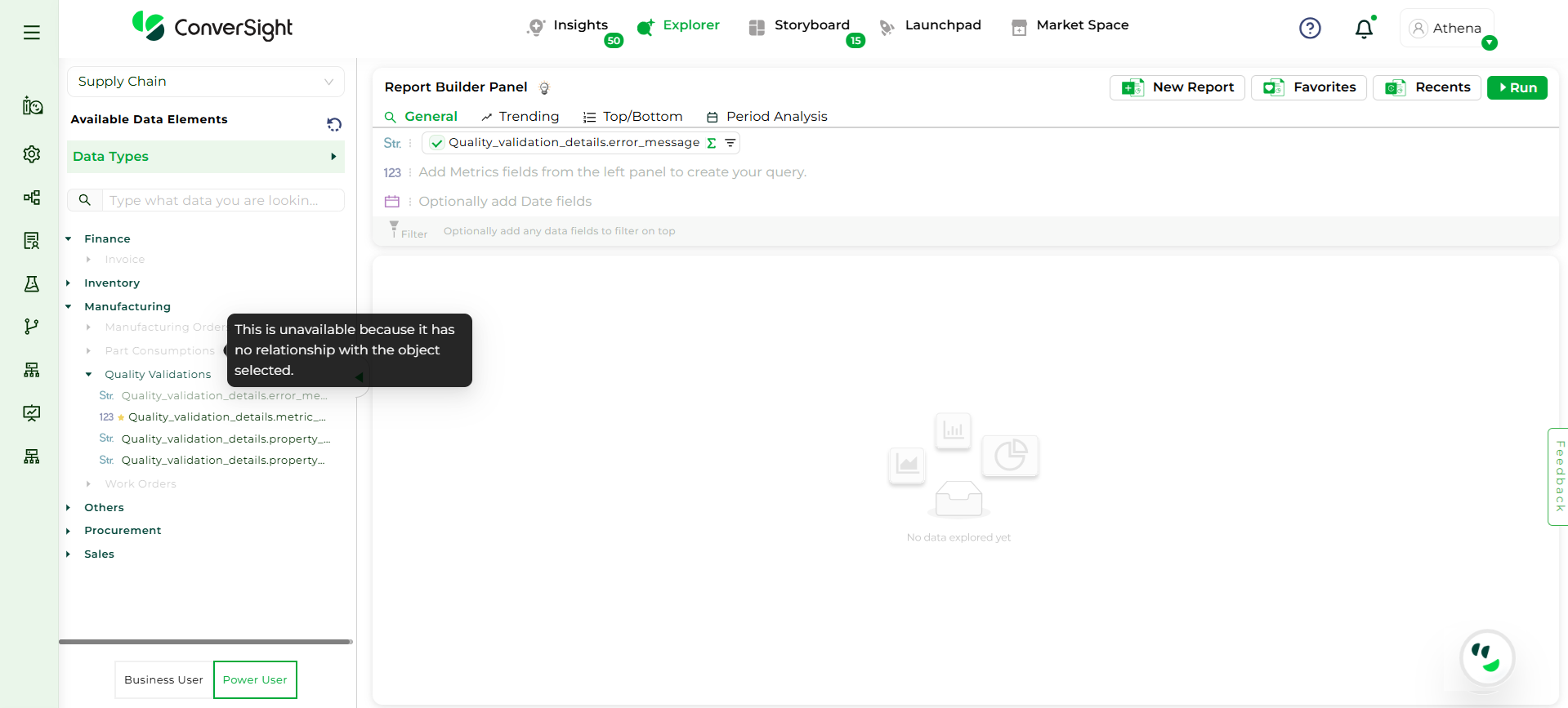
Task: Click the data elements search field
Action: point(221,201)
